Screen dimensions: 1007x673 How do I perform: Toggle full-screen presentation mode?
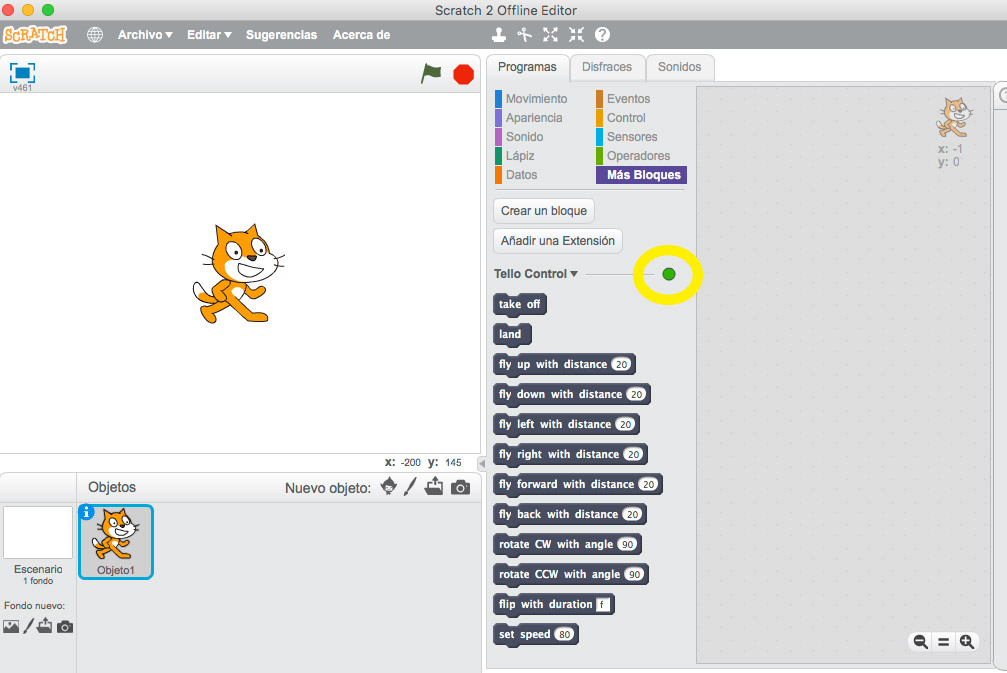(x=22, y=72)
